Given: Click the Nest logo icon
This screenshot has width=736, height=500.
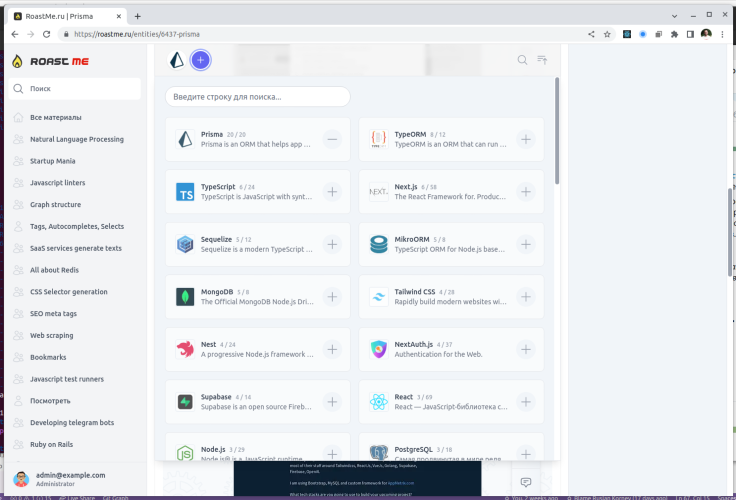Looking at the screenshot, I should pos(185,350).
